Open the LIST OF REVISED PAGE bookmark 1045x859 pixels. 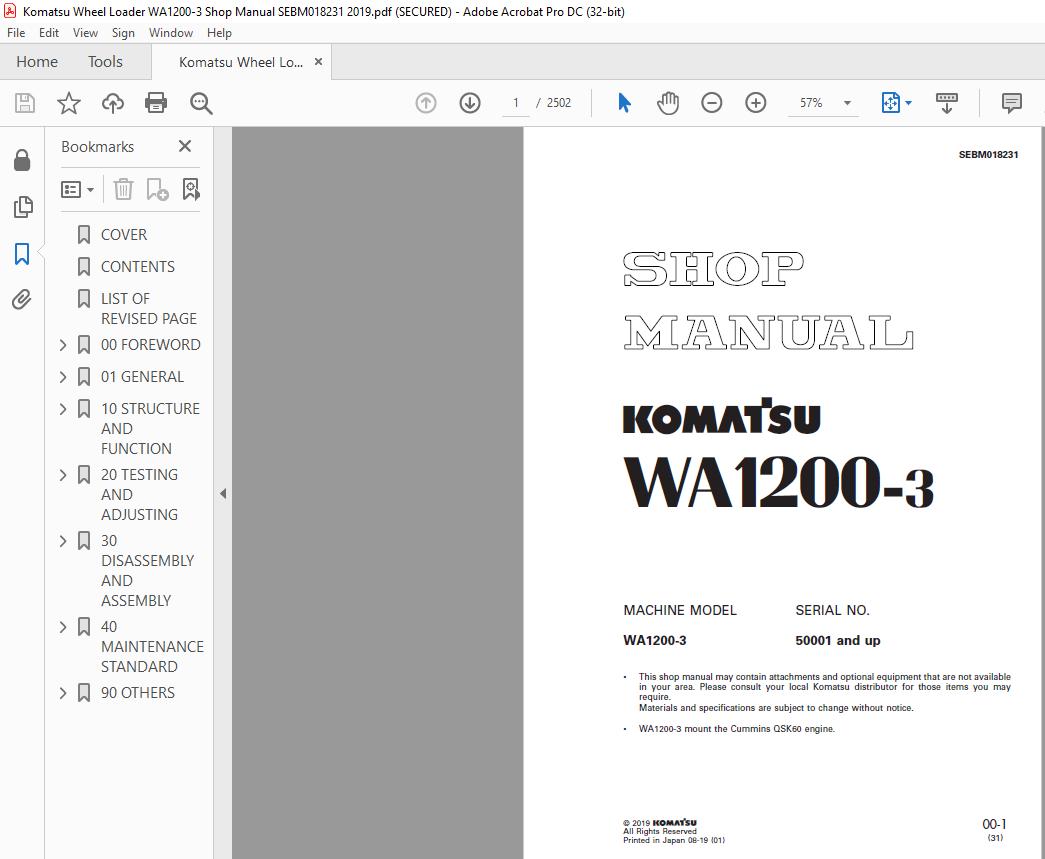[x=149, y=309]
